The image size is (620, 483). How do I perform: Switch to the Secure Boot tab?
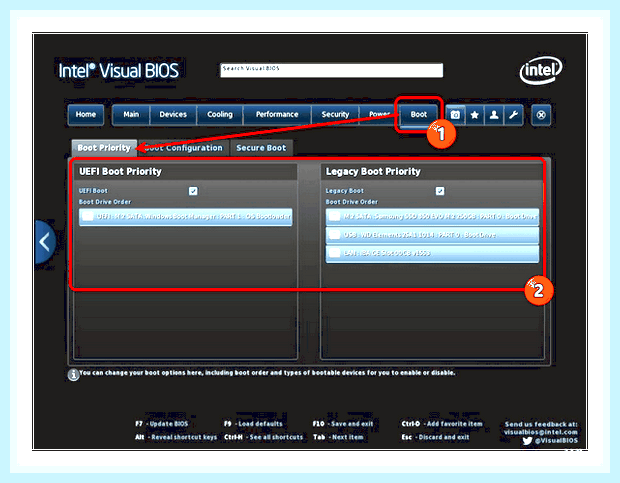(x=261, y=148)
